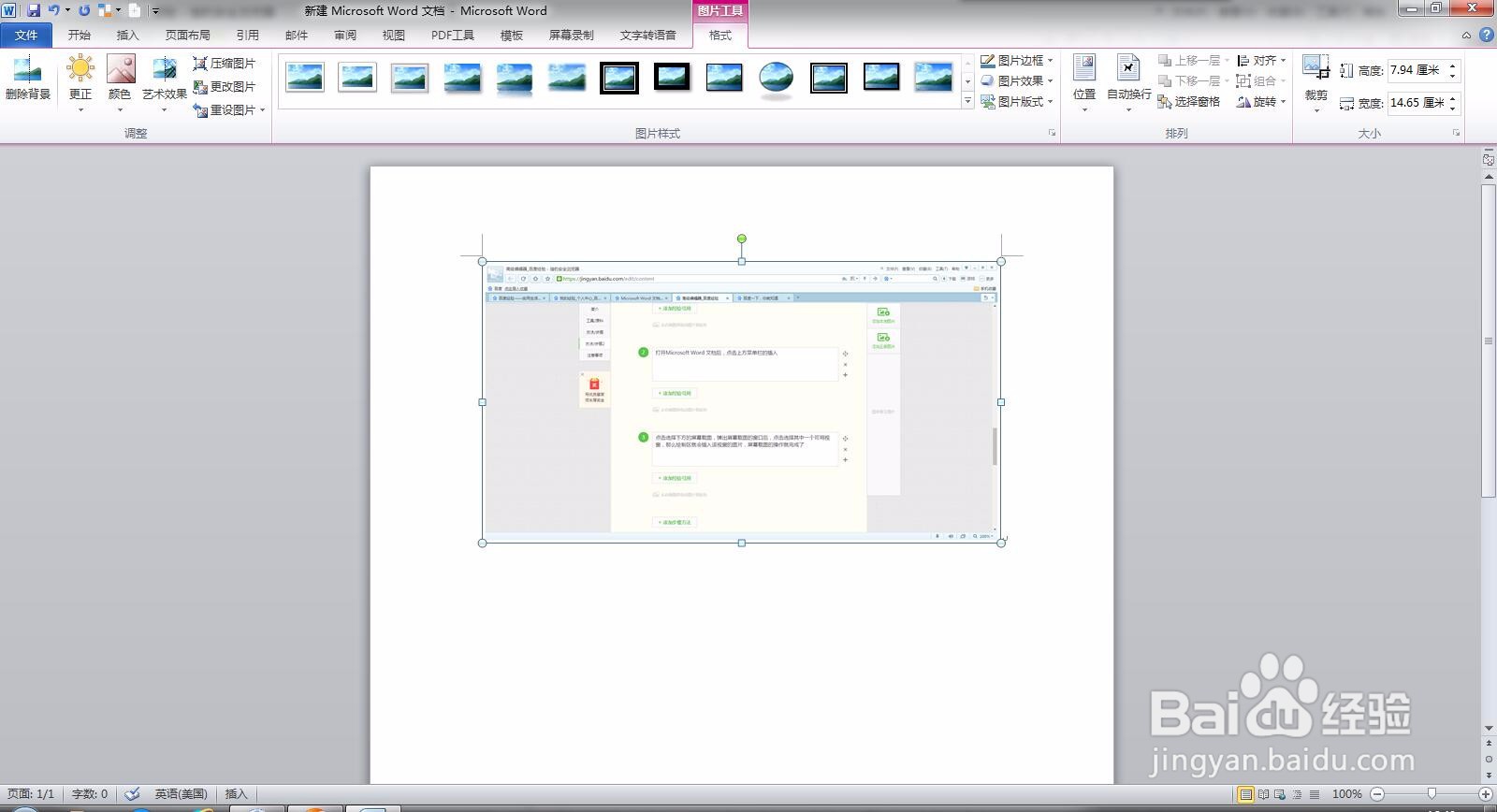The image size is (1497, 812).
Task: Open the Screen Recording (屏幕录制) tab
Action: coord(572,35)
